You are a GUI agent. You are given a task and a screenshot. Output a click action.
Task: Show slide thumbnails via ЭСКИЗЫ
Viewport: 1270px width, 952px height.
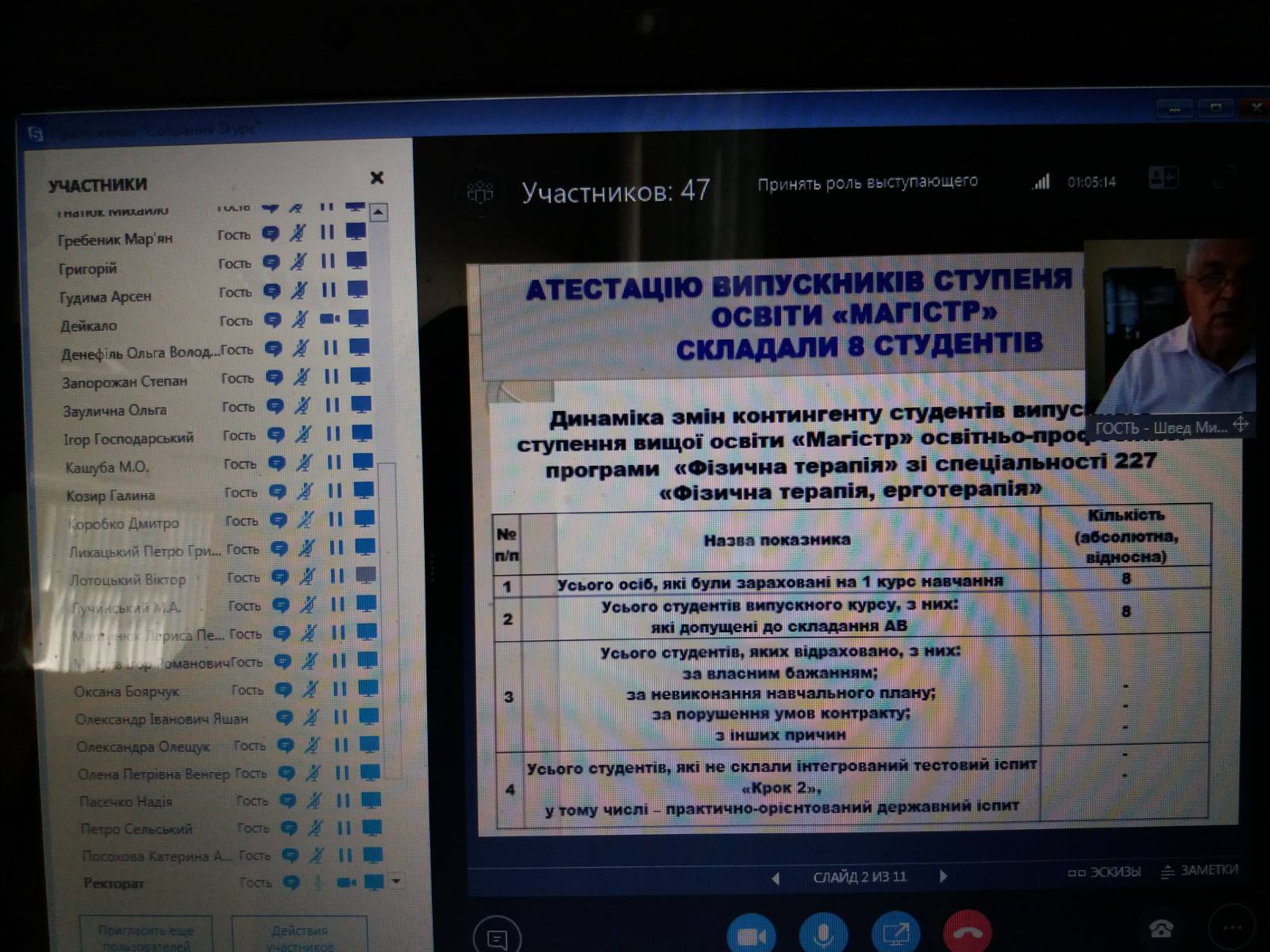(x=1104, y=872)
